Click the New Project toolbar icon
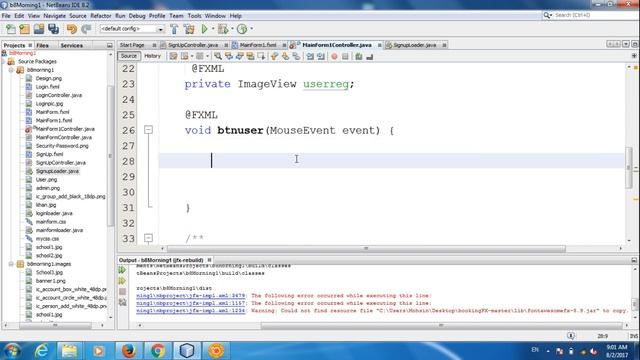Image resolution: width=640 pixels, height=360 pixels. point(24,29)
